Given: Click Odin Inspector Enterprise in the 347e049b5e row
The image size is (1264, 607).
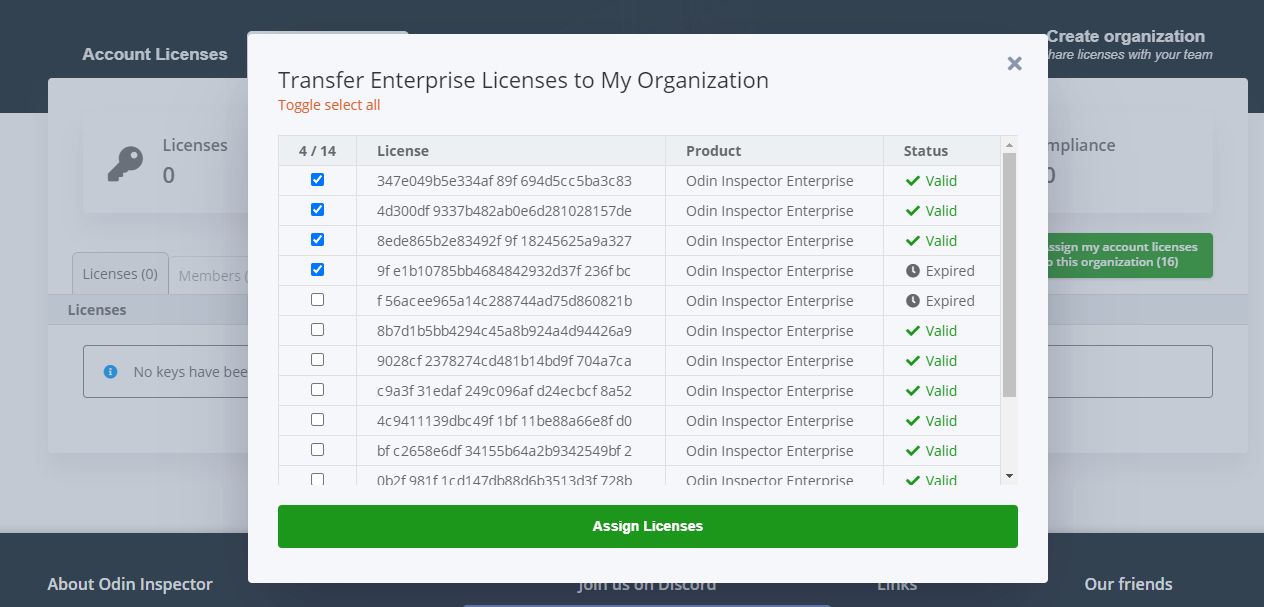Looking at the screenshot, I should (x=770, y=181).
